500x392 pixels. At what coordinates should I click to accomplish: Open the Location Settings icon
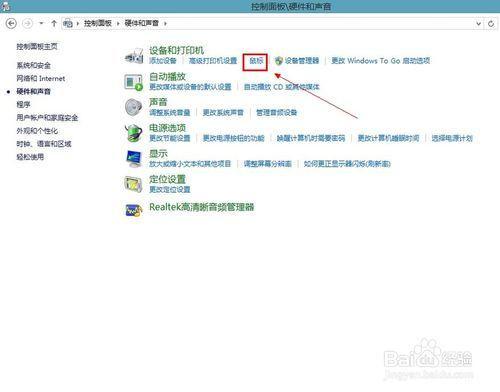[134, 184]
